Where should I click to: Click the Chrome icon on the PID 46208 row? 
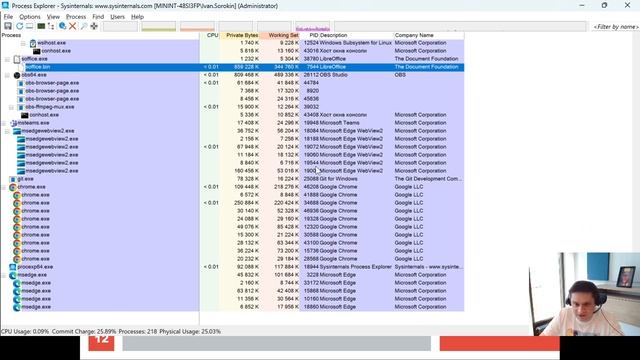[13, 187]
